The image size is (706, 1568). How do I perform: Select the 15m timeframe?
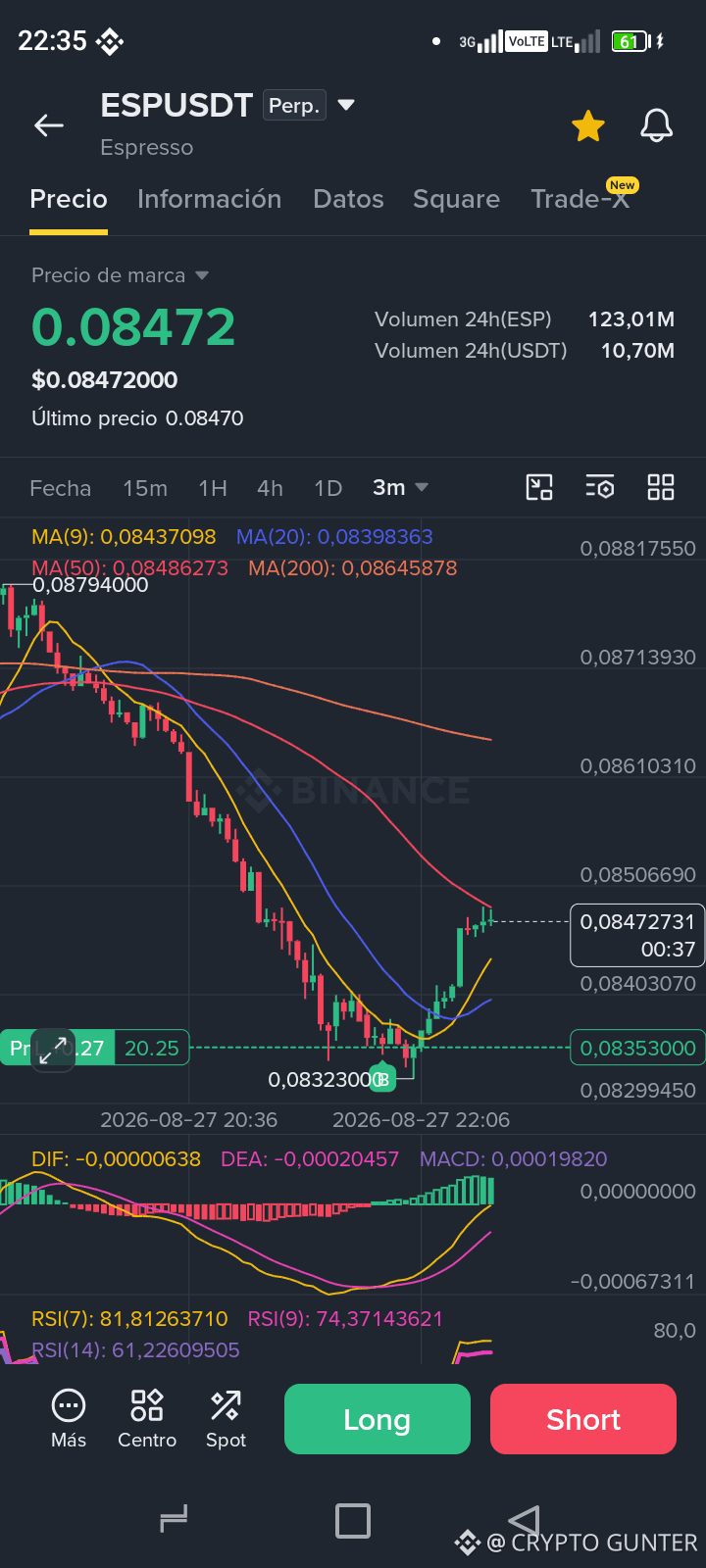(x=145, y=488)
